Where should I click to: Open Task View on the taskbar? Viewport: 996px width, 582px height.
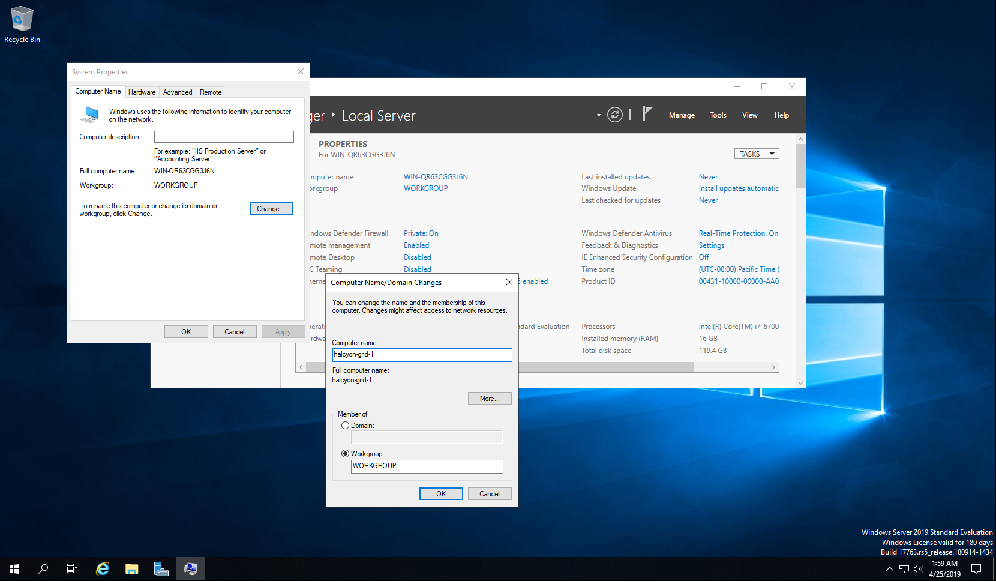click(72, 569)
